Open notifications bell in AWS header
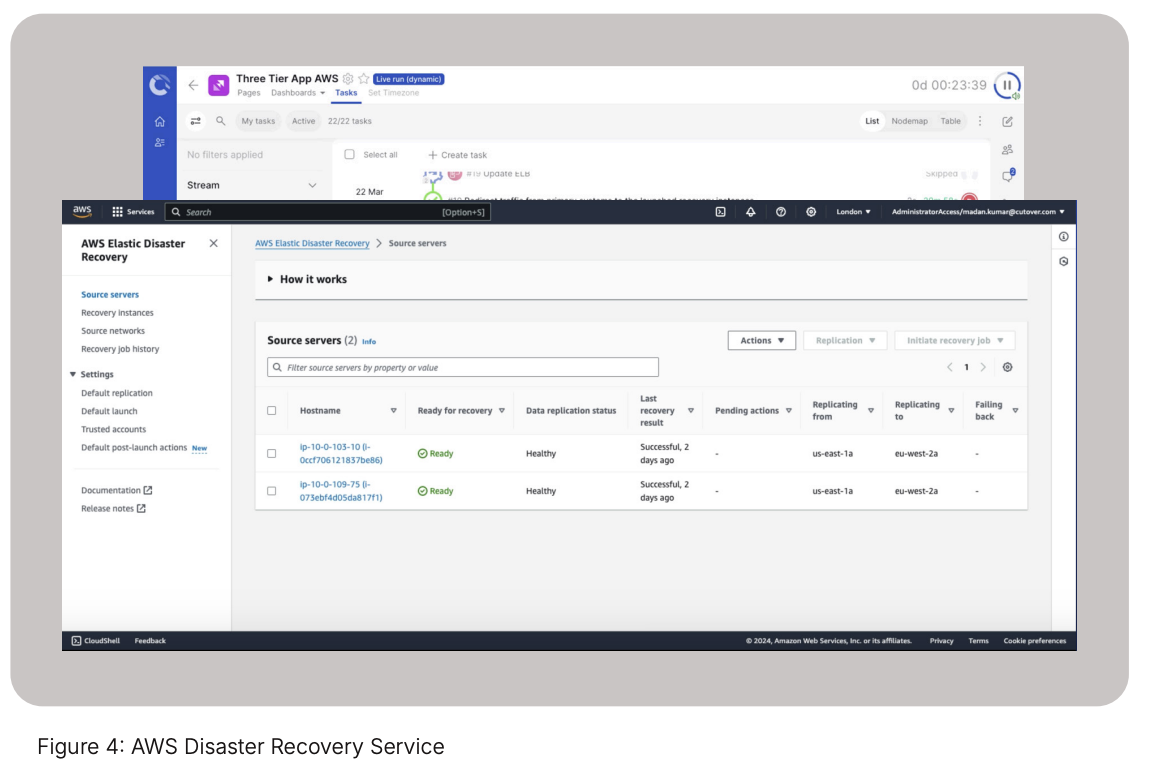1160x776 pixels. (x=750, y=212)
